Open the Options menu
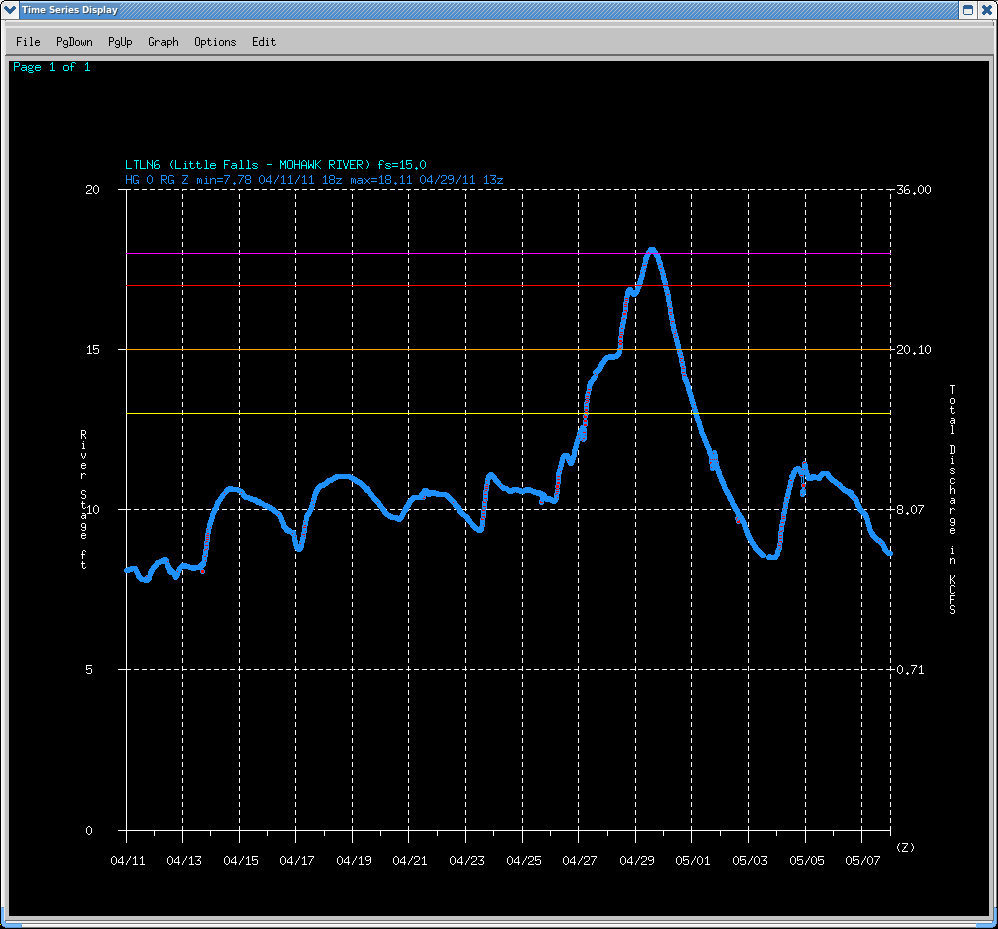 [215, 42]
